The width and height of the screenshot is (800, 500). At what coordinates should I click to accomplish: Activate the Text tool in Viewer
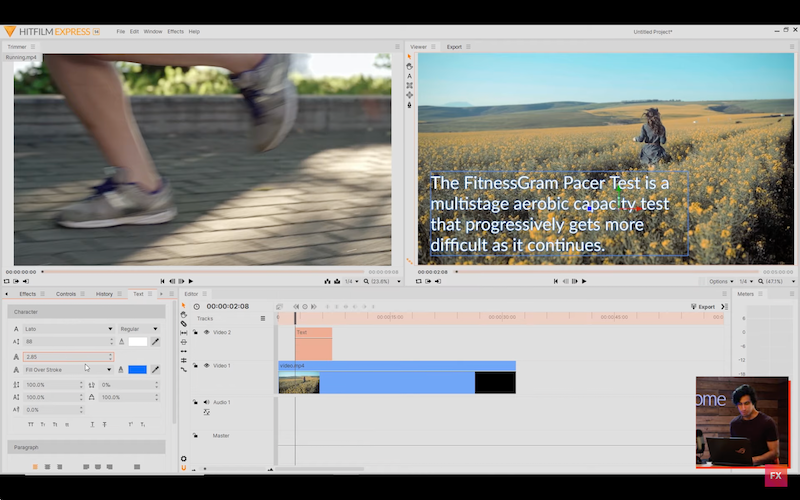(x=409, y=76)
